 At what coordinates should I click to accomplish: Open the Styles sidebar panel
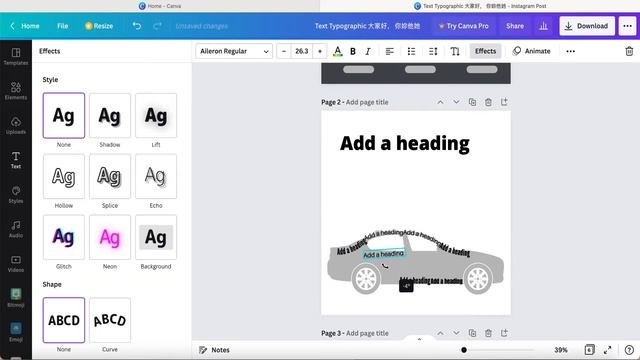pyautogui.click(x=16, y=195)
